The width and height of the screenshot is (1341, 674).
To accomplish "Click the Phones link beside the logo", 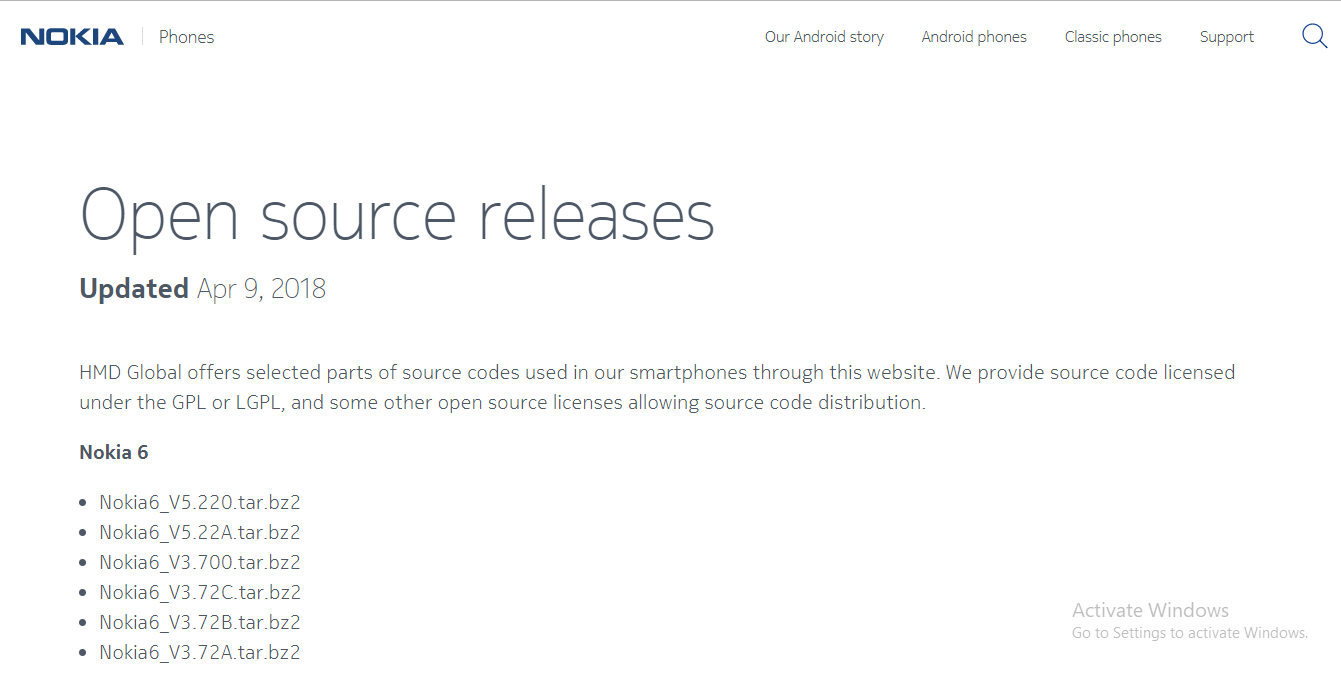I will pyautogui.click(x=186, y=37).
